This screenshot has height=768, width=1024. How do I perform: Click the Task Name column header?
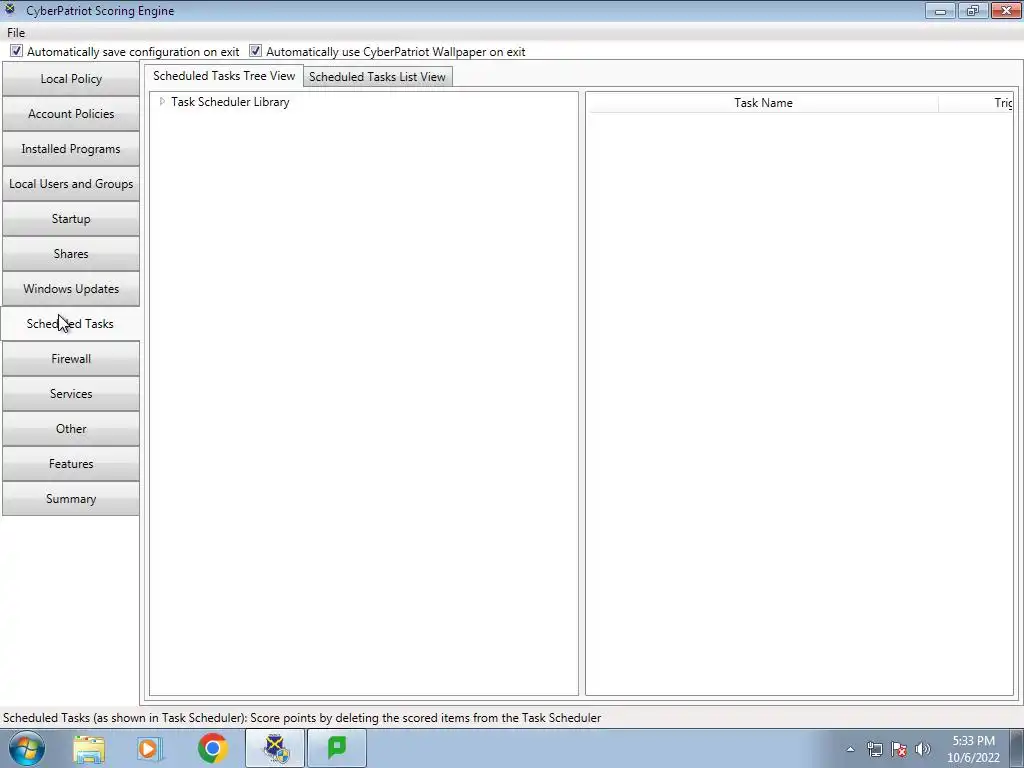click(763, 103)
